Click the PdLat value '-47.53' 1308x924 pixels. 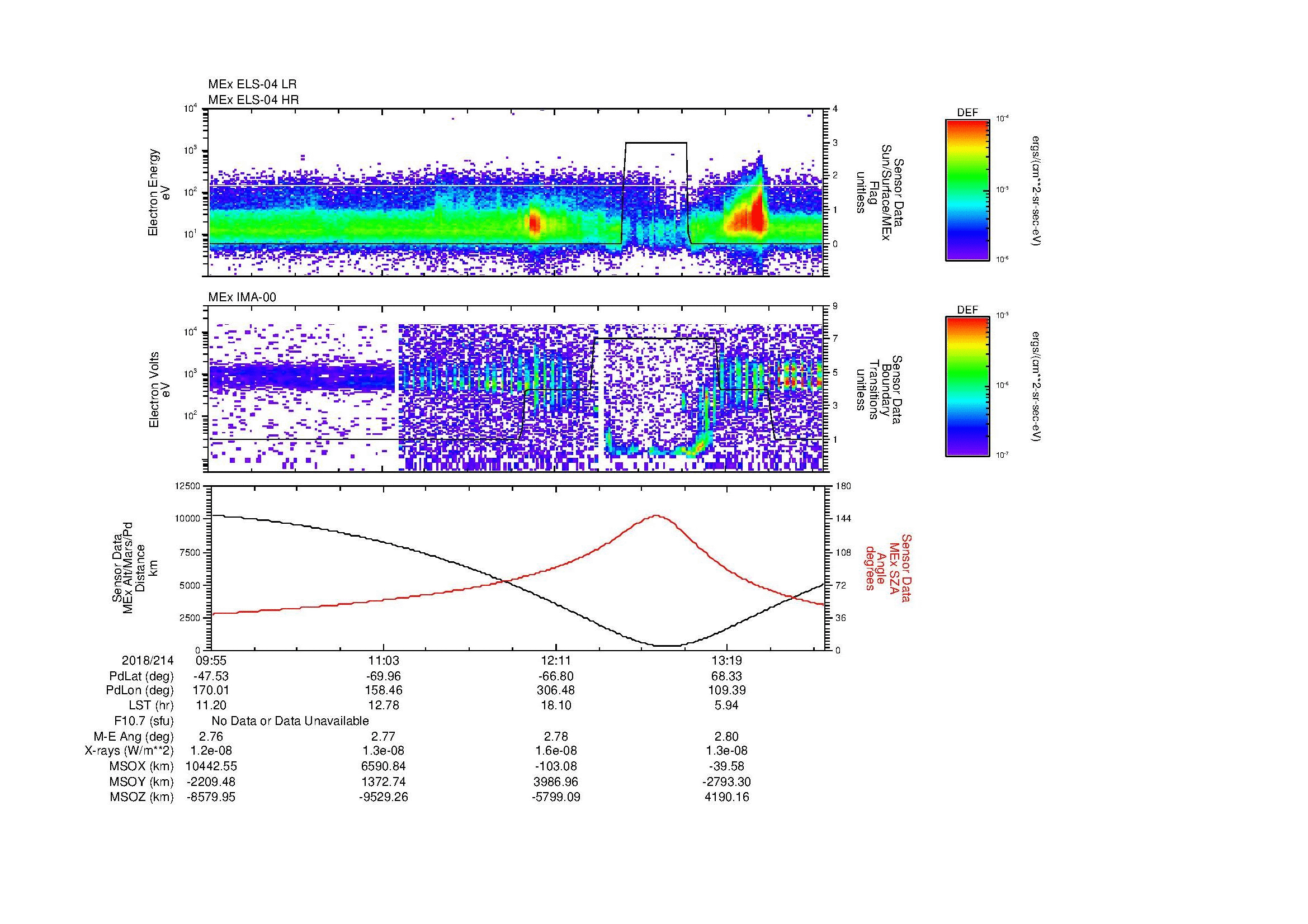[x=211, y=676]
